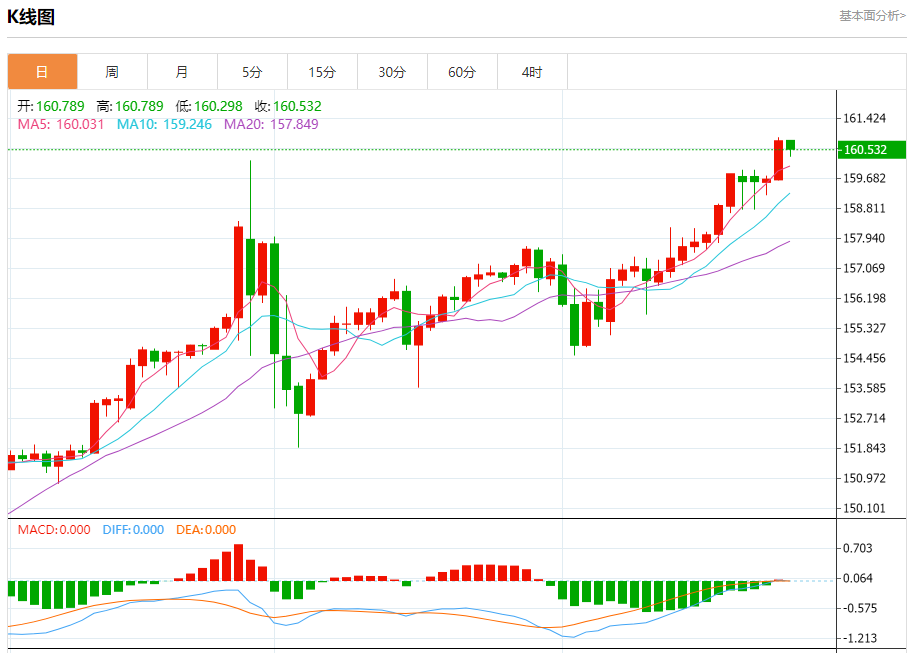Click the 0.703 MACD axis label

pyautogui.click(x=857, y=548)
